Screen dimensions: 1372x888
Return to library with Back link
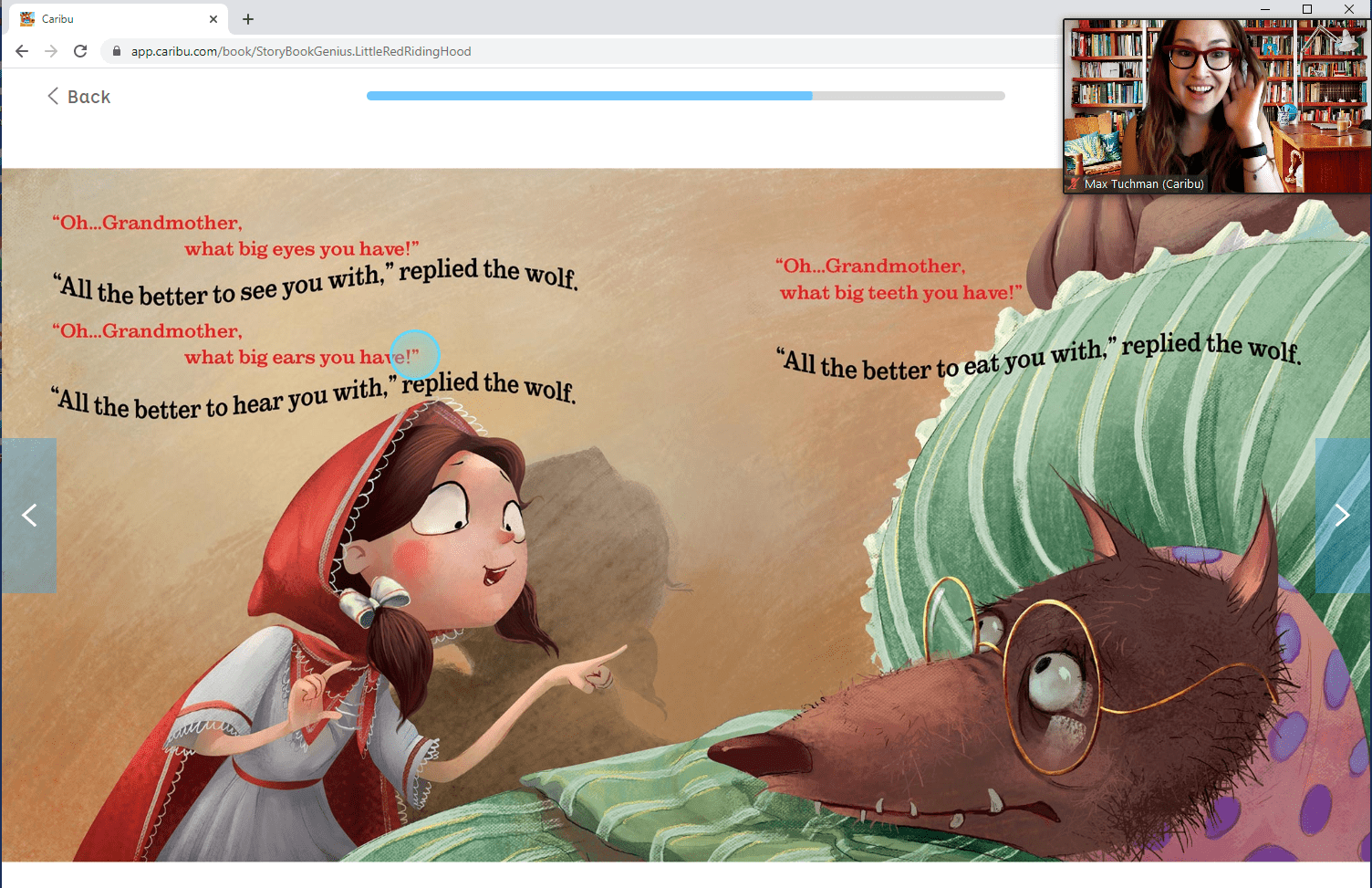[x=78, y=97]
